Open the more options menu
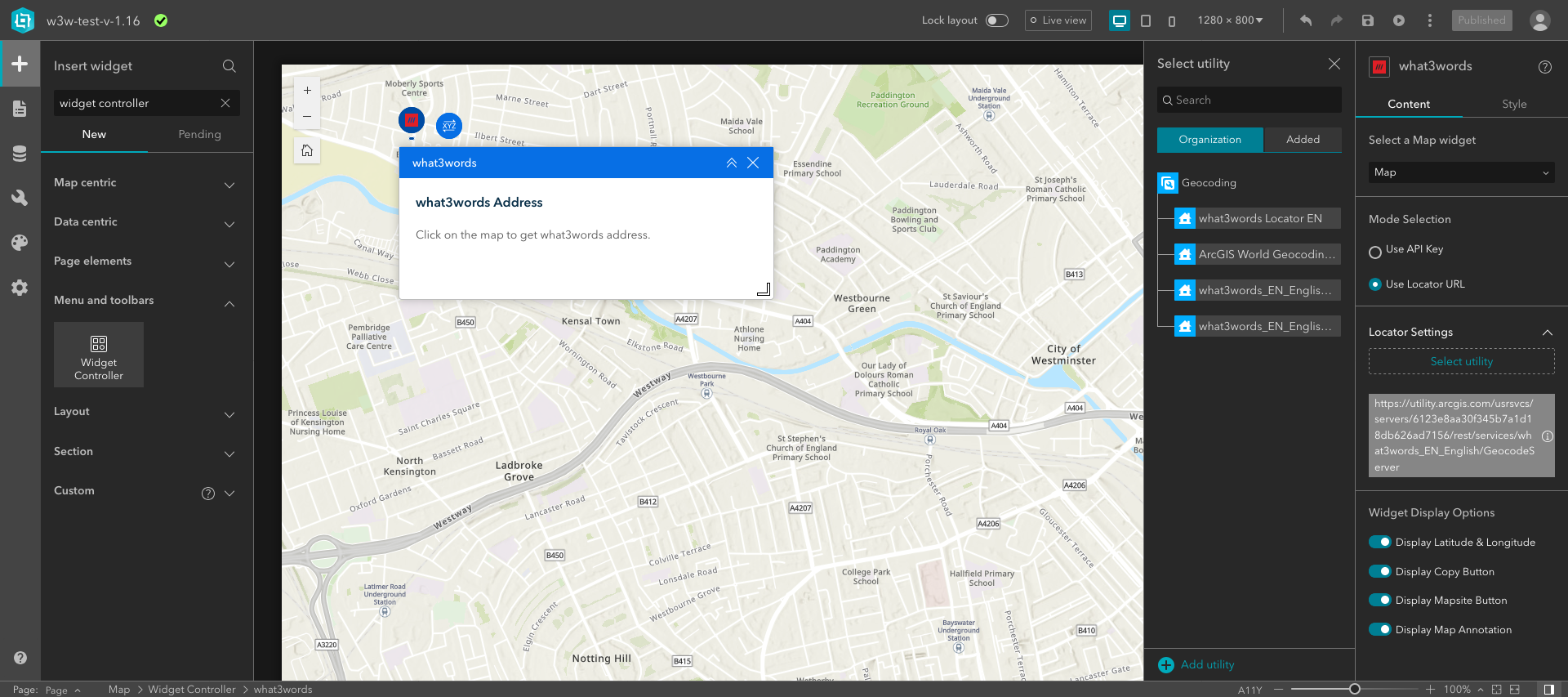Viewport: 1568px width, 697px height. click(x=1430, y=20)
